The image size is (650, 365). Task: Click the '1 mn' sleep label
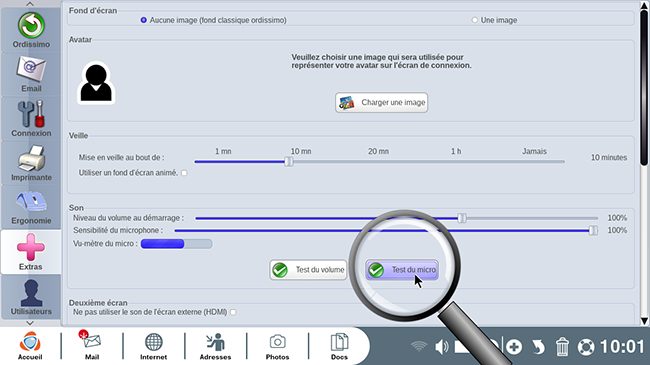tap(223, 151)
